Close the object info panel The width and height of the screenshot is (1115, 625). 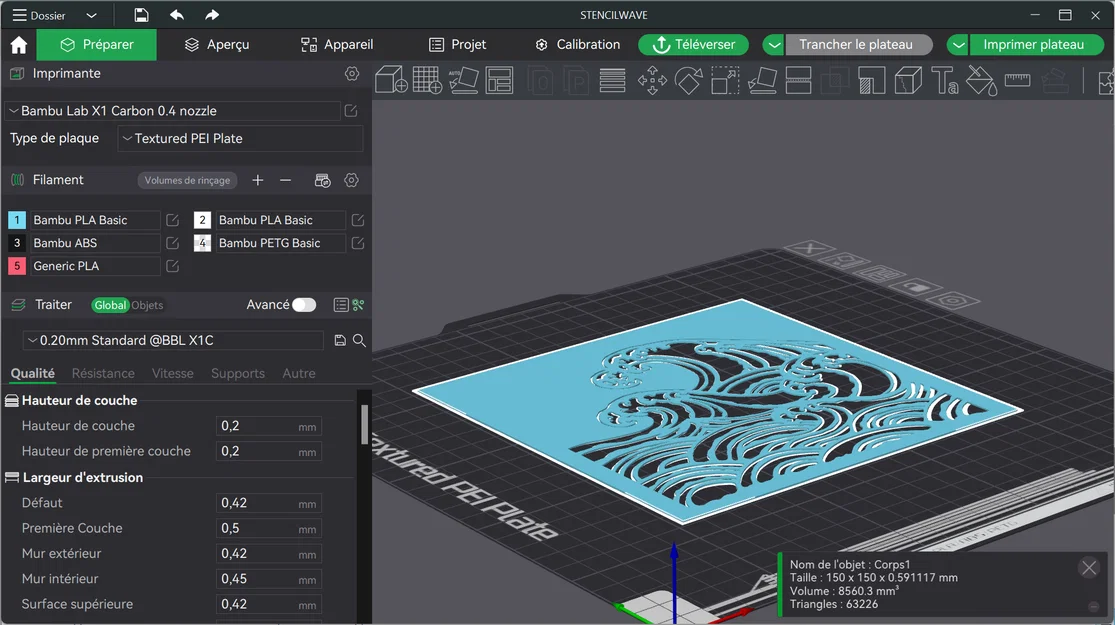tap(1089, 567)
